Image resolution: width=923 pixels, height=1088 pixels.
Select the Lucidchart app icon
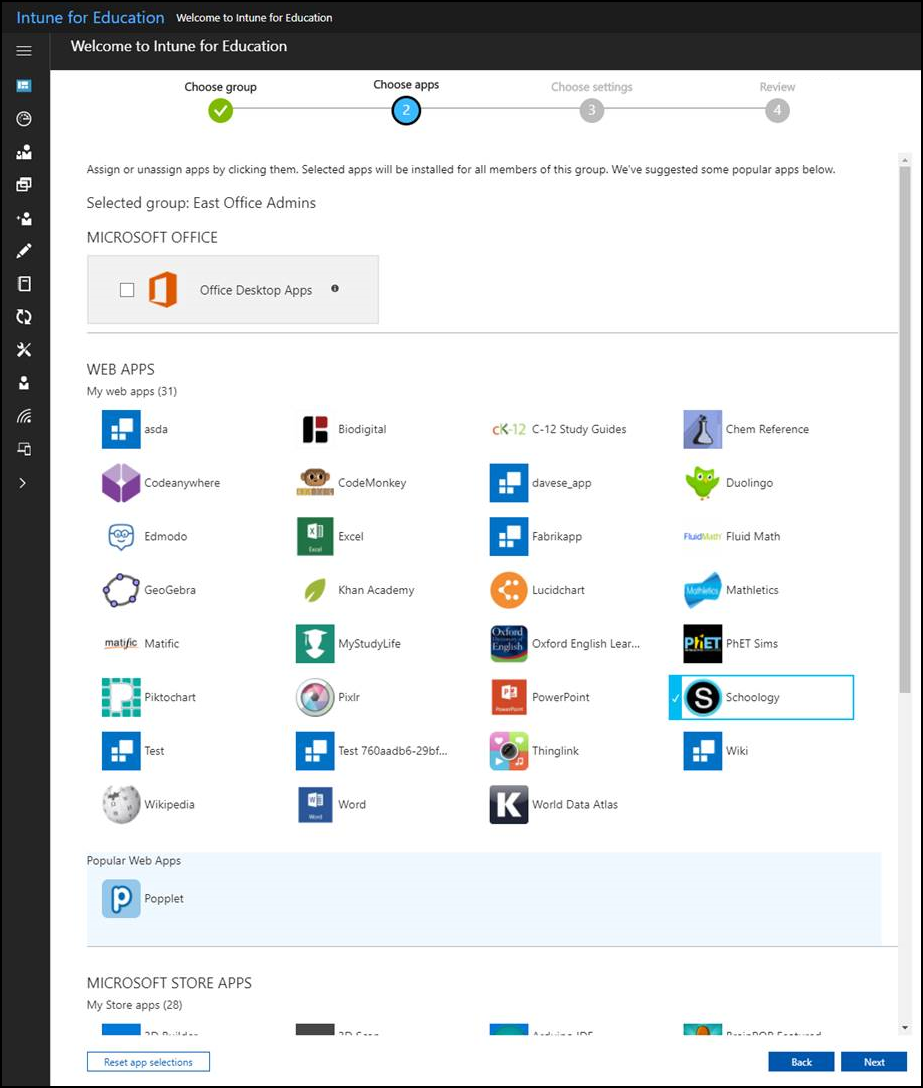(x=509, y=590)
